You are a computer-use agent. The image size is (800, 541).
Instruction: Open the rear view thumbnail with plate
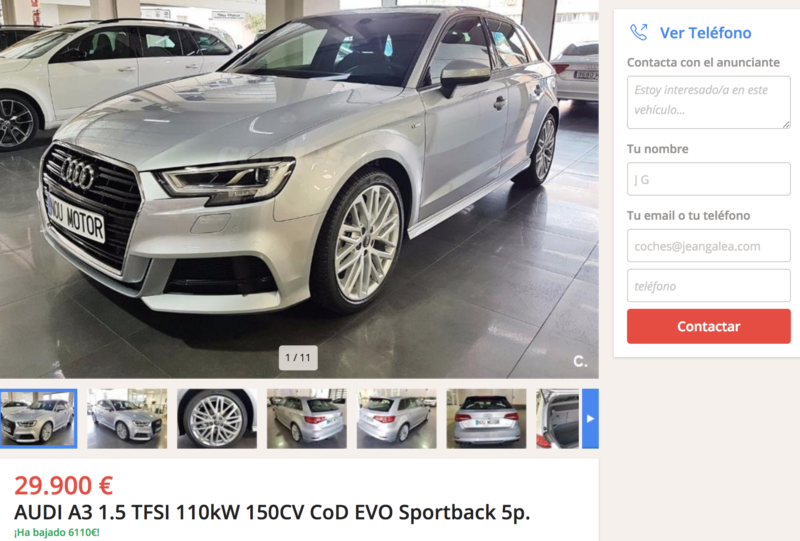tap(486, 419)
